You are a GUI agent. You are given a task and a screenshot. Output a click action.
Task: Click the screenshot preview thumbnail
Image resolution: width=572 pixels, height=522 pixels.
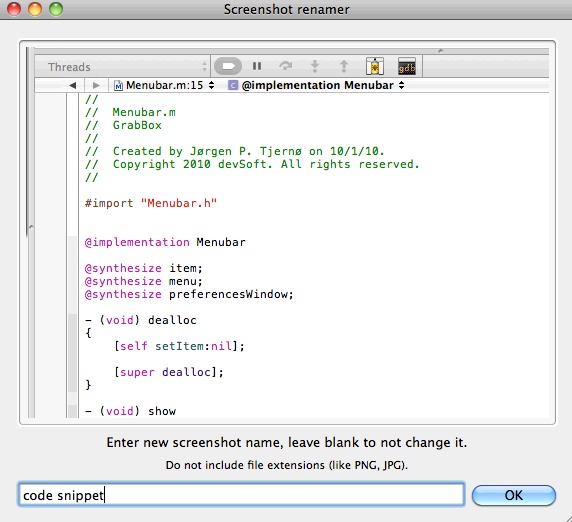point(287,233)
